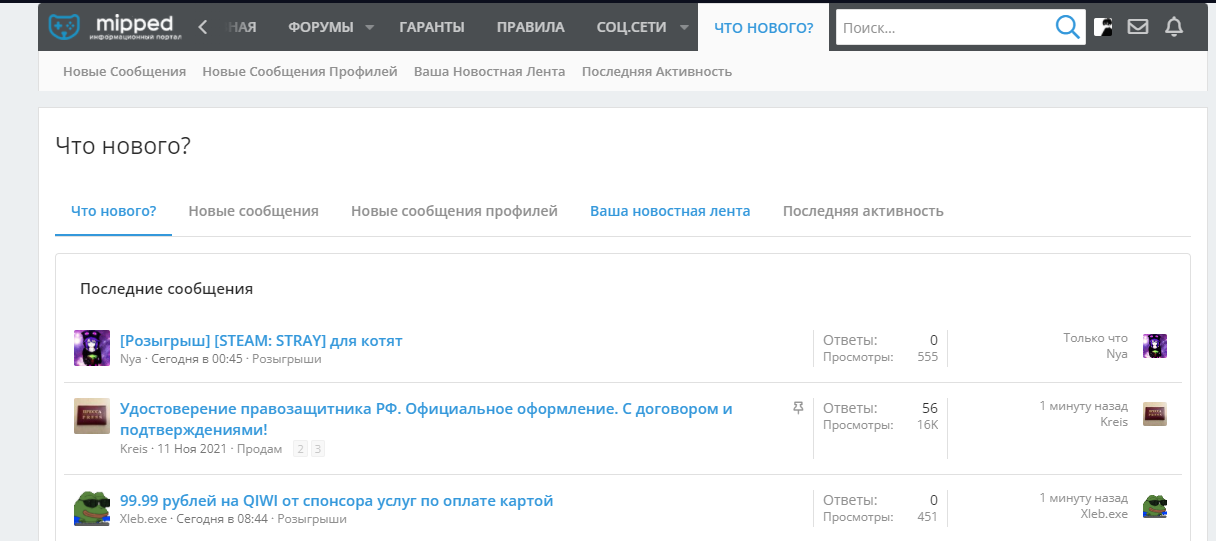Open the Удостоверение правозащитника РФ thread
The image size is (1216, 541).
point(426,419)
